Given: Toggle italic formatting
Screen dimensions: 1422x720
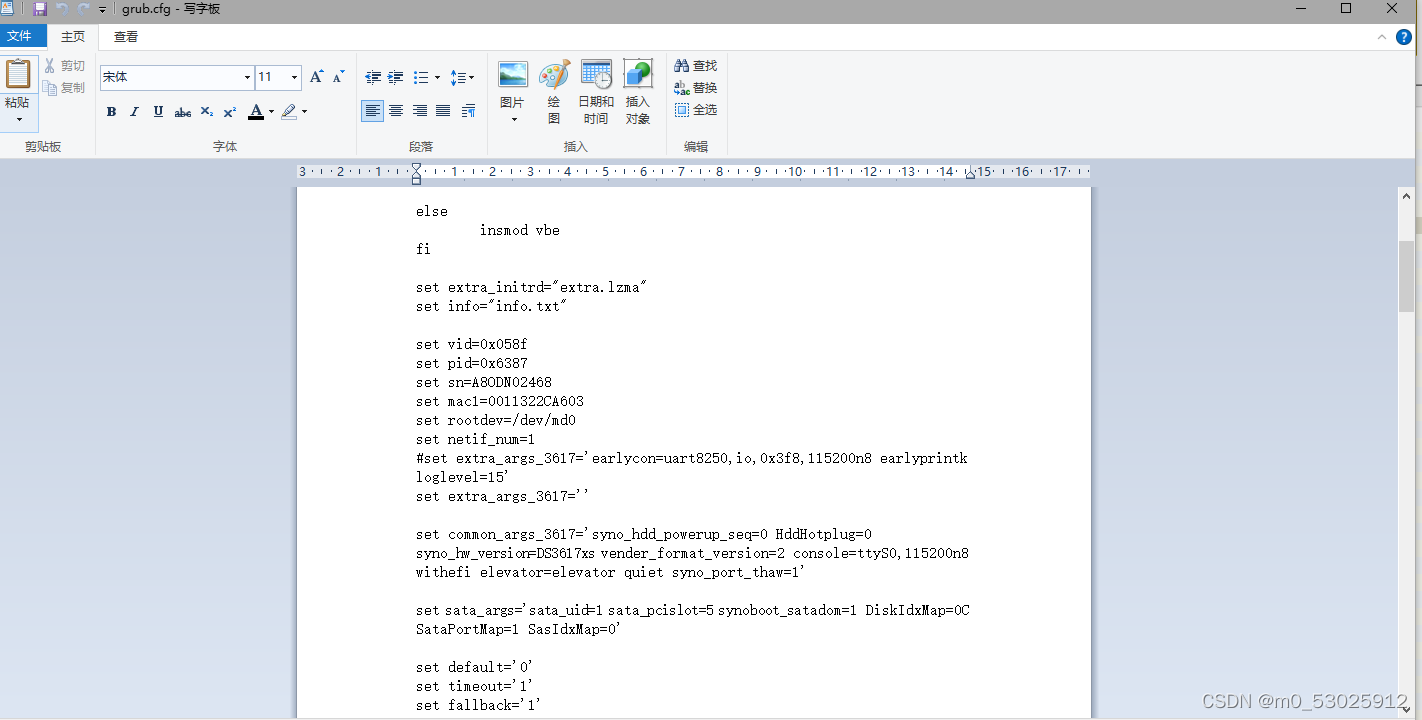Looking at the screenshot, I should point(135,112).
